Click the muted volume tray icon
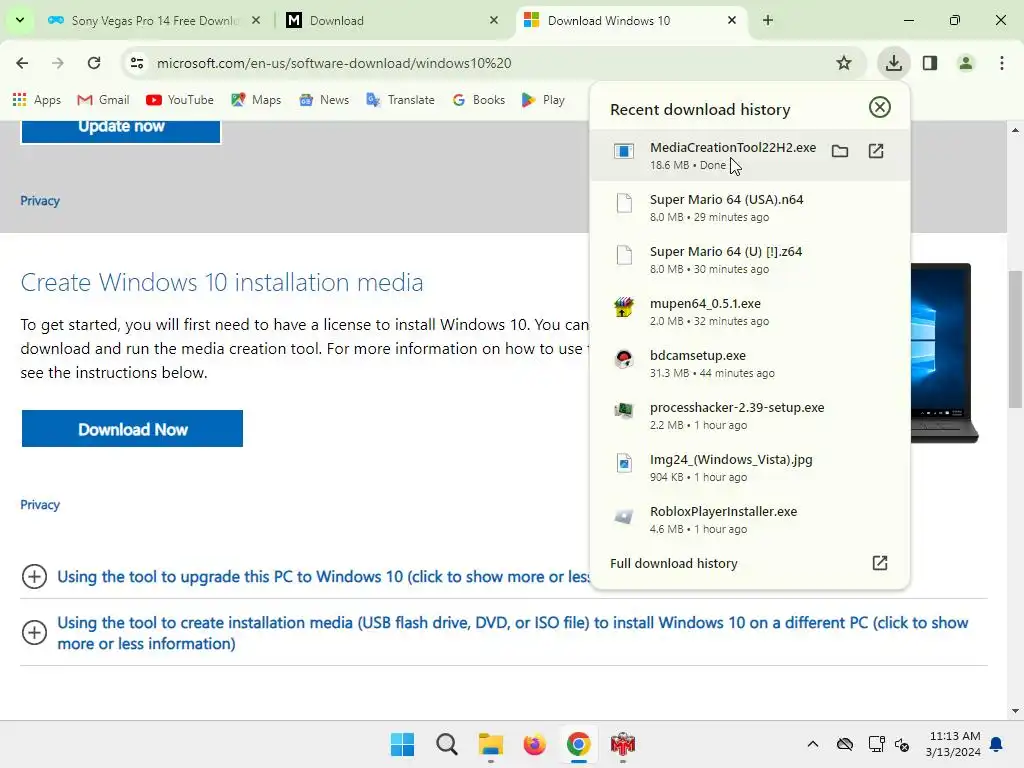The image size is (1024, 768). [902, 744]
